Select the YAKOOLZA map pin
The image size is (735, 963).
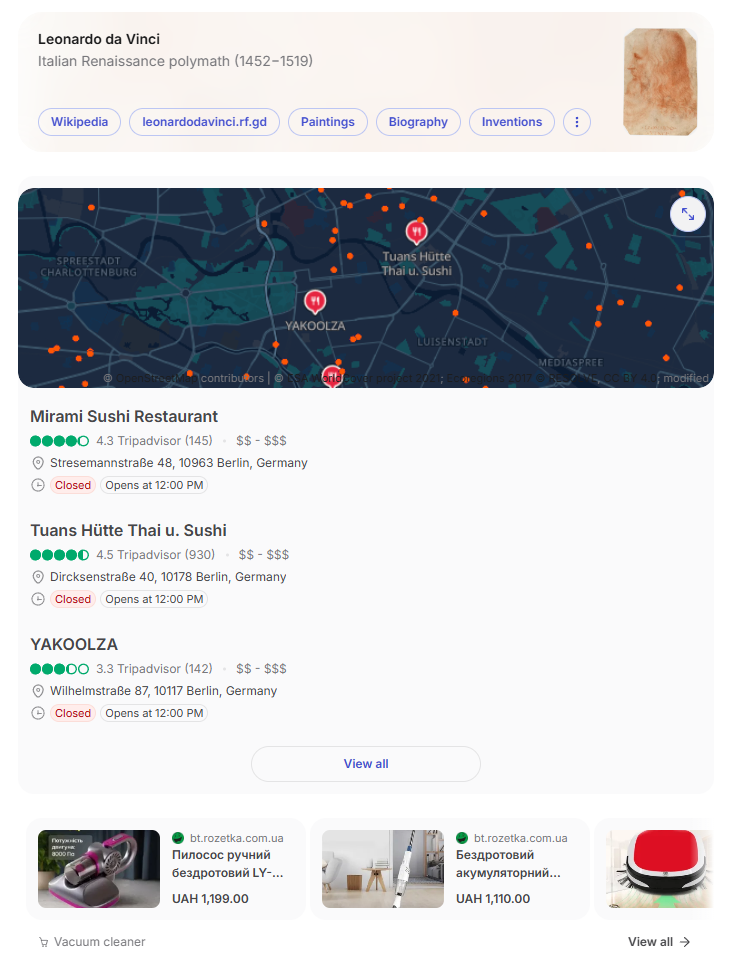[315, 302]
